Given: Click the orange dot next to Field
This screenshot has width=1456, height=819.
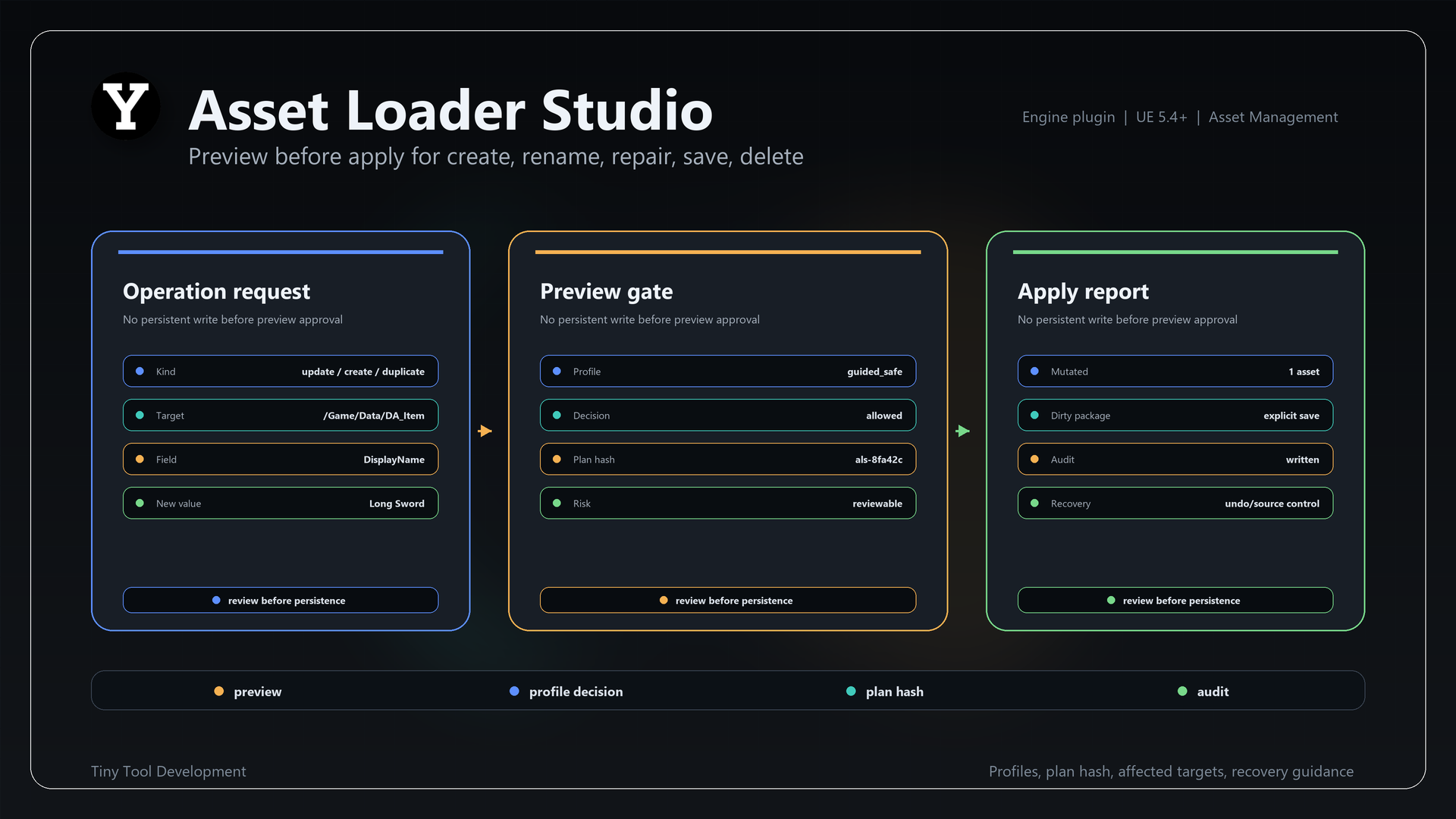Looking at the screenshot, I should pos(140,460).
